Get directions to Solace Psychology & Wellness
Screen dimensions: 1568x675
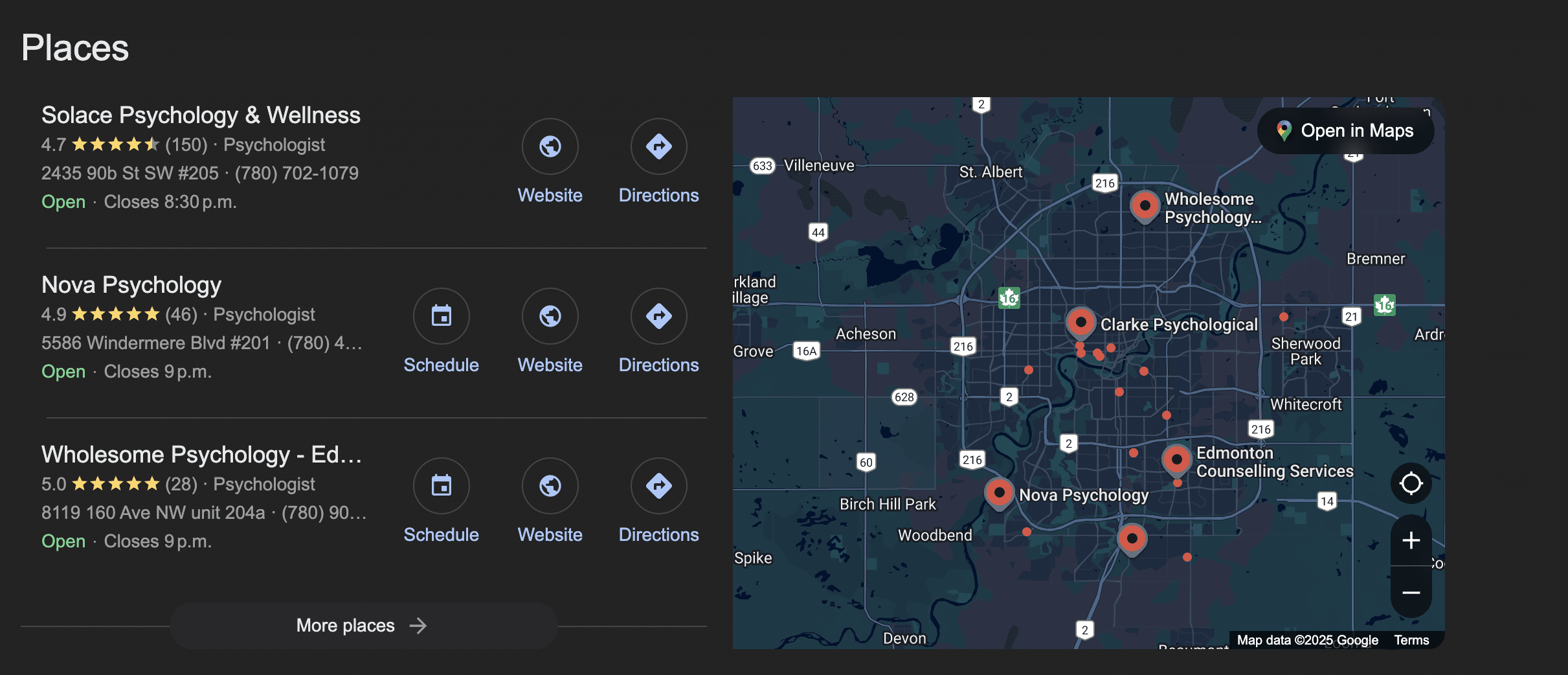(659, 146)
